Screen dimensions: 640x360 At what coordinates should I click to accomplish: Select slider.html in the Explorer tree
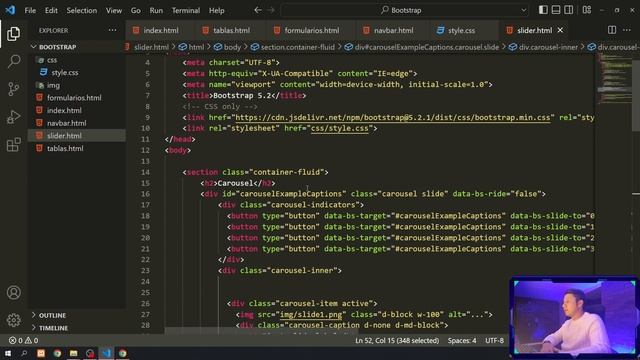click(64, 136)
